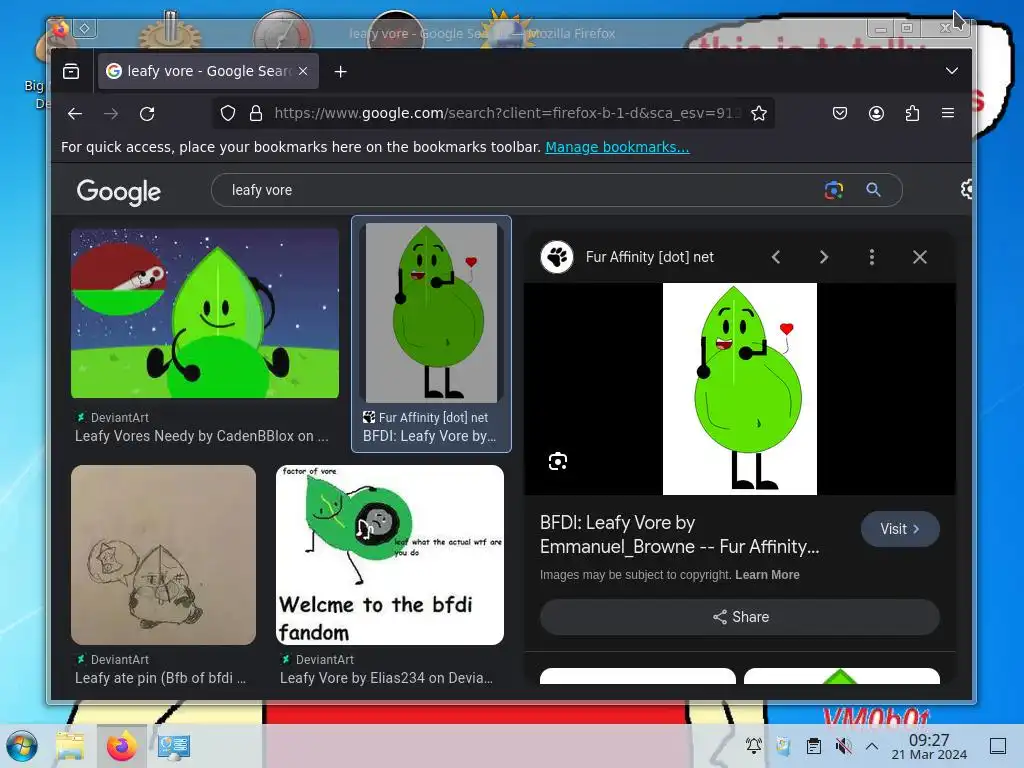1024x768 pixels.
Task: Open the Firefox account icon
Action: (x=876, y=114)
